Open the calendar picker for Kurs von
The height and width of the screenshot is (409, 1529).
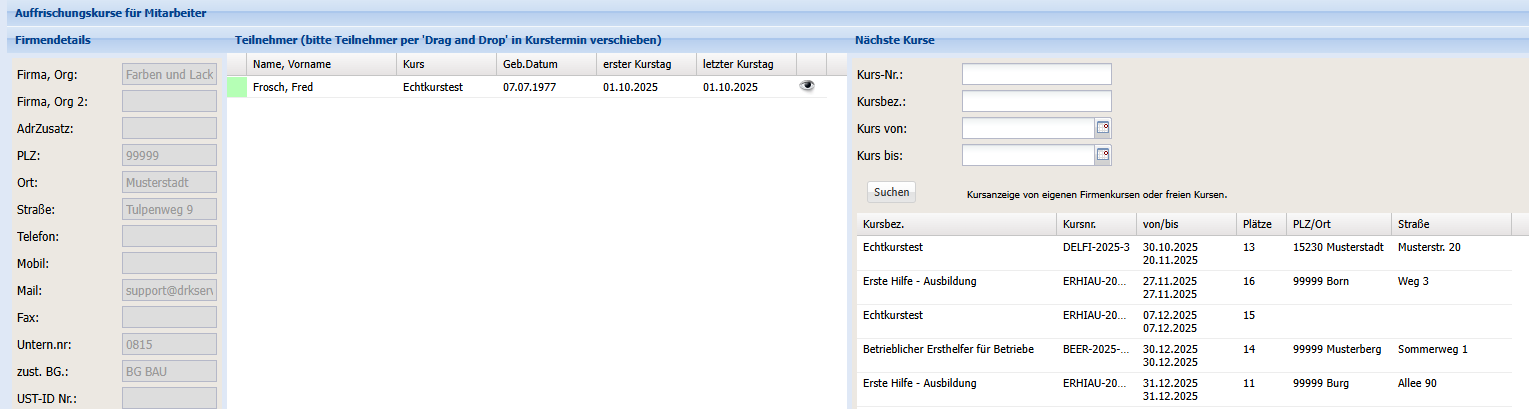(x=1103, y=128)
